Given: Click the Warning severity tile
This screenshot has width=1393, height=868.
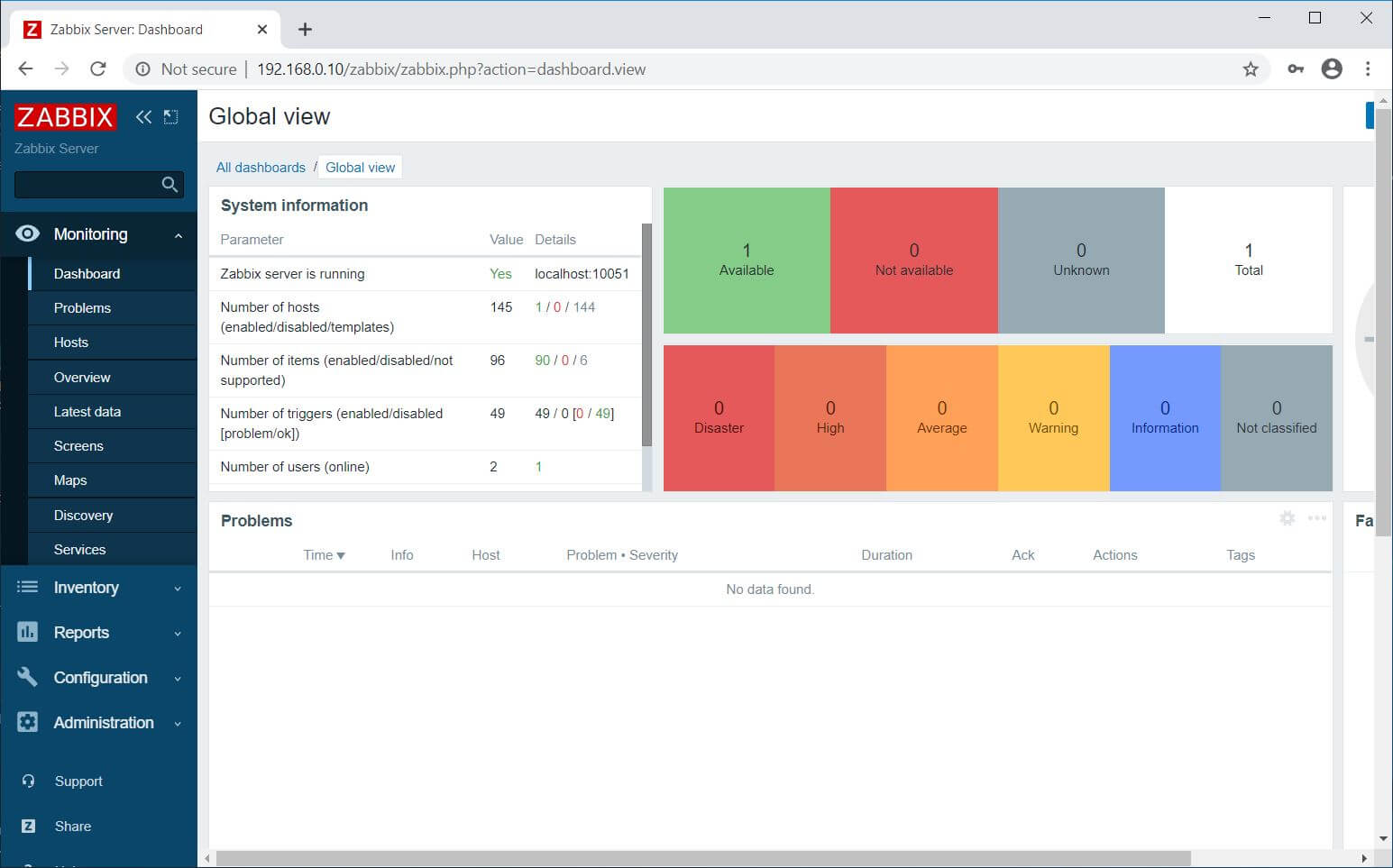Looking at the screenshot, I should click(x=1053, y=418).
